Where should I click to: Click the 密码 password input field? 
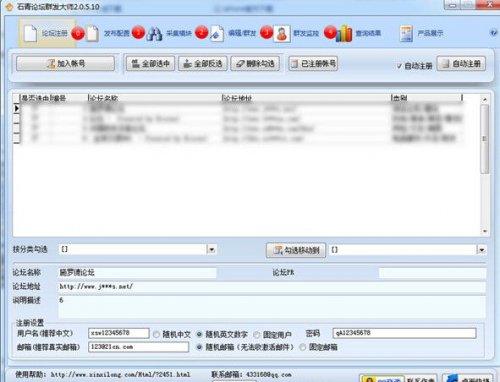[x=404, y=333]
